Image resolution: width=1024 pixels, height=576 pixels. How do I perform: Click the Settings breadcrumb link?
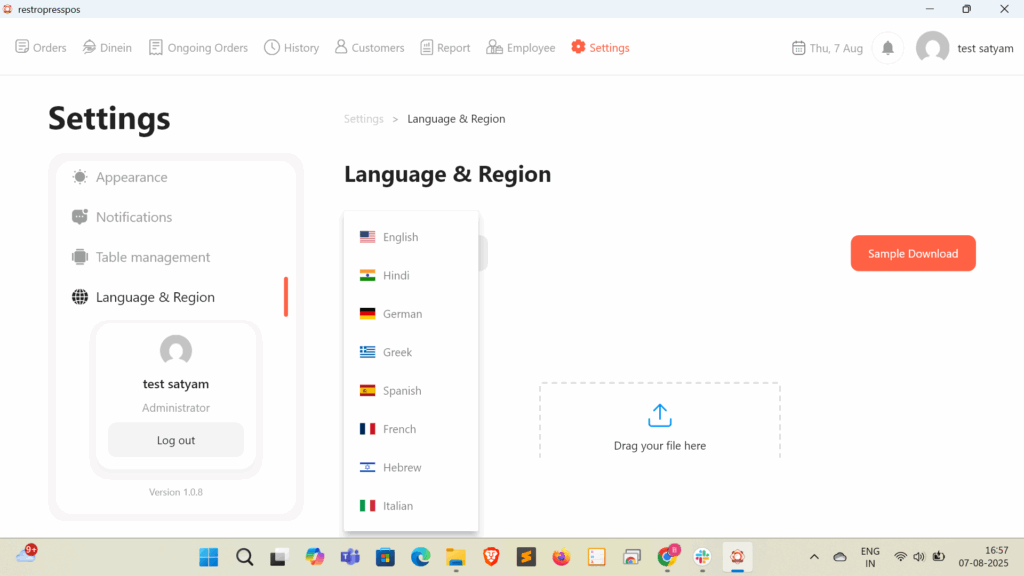point(363,119)
